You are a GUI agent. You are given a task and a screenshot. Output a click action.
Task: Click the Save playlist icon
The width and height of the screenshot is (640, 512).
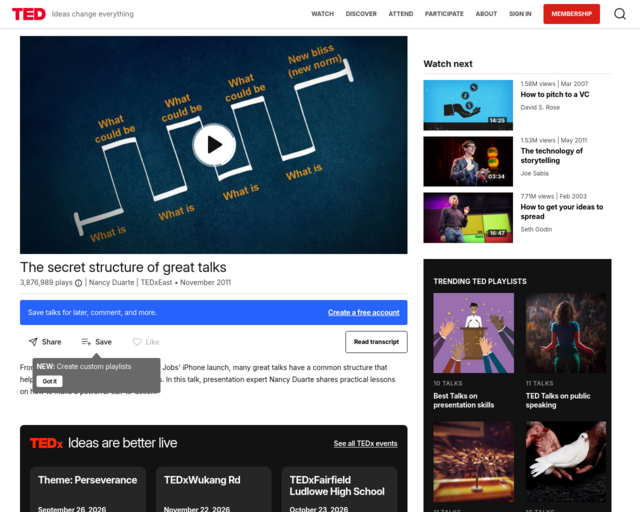pyautogui.click(x=86, y=342)
